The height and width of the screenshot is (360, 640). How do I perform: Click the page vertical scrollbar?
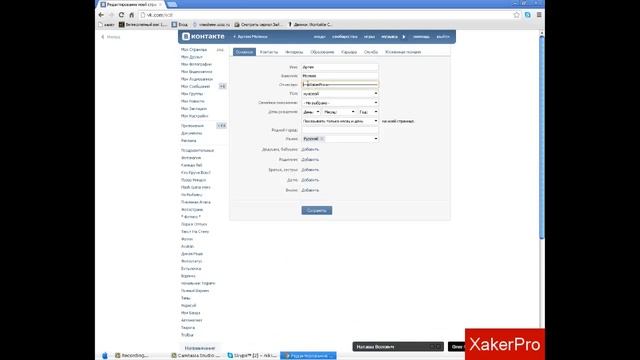point(542,139)
